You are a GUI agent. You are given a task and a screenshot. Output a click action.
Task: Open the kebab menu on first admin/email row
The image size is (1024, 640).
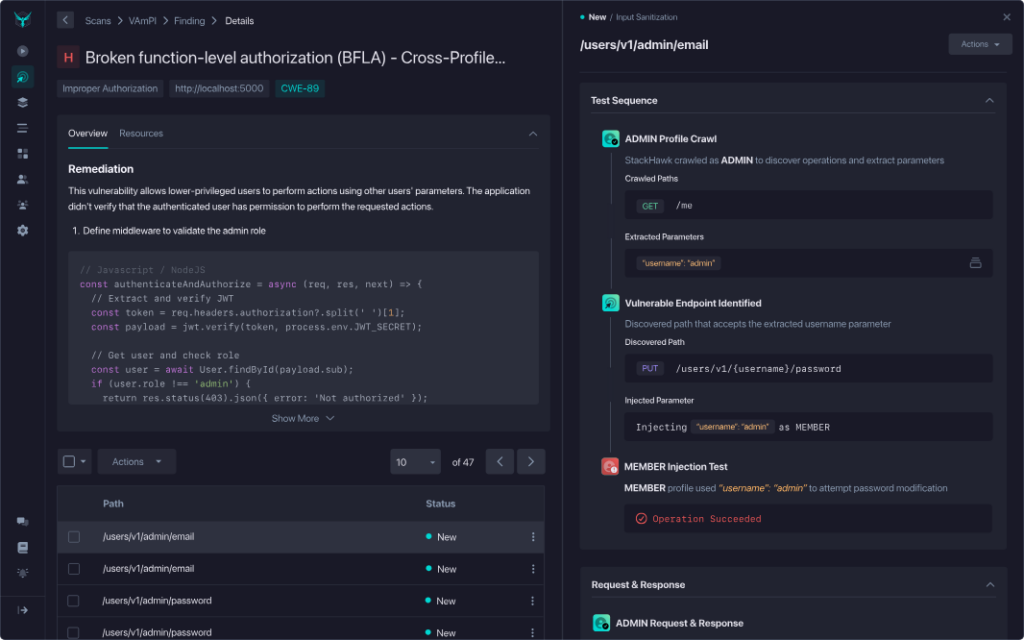pyautogui.click(x=531, y=536)
